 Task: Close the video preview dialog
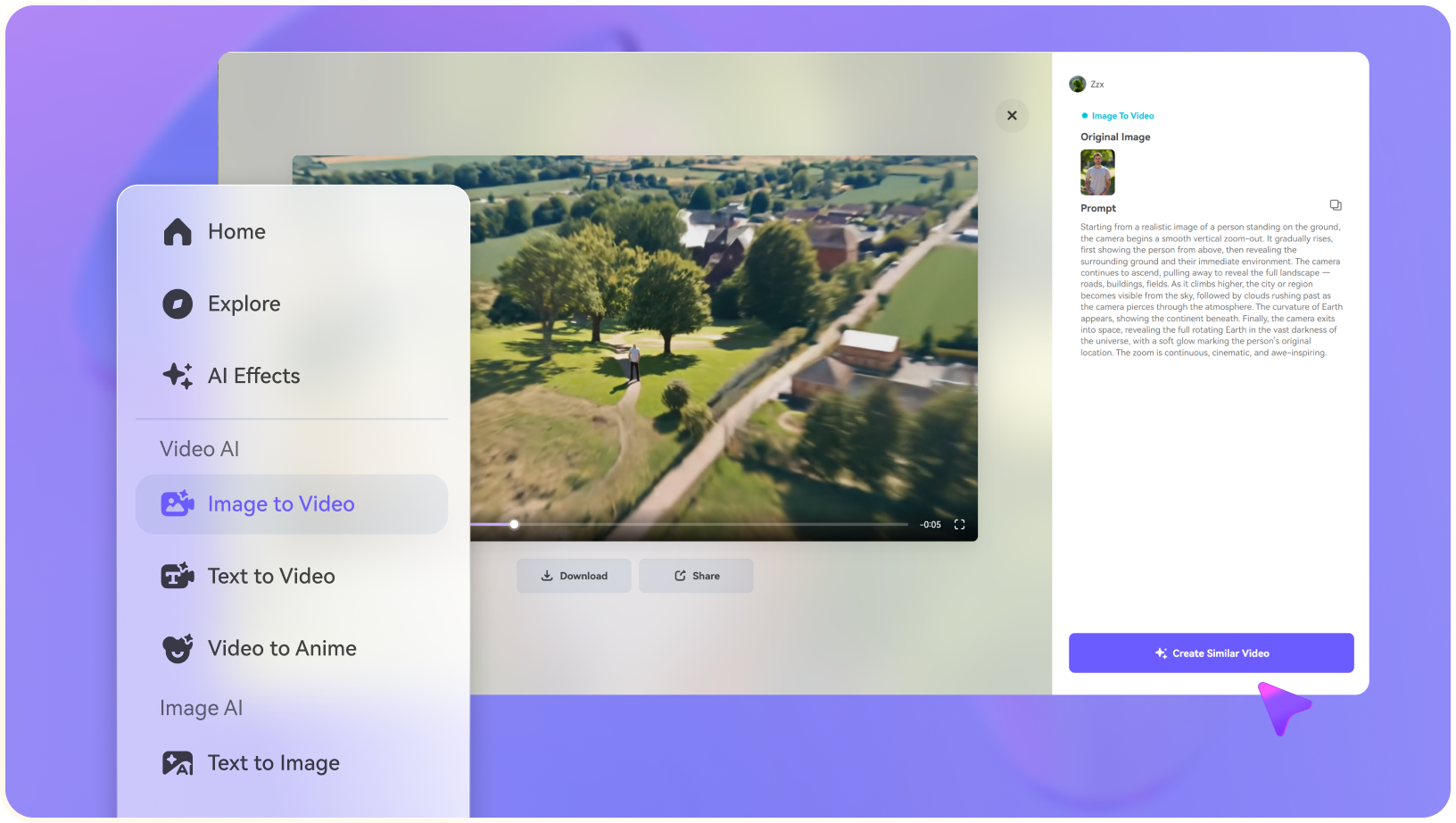(1012, 115)
